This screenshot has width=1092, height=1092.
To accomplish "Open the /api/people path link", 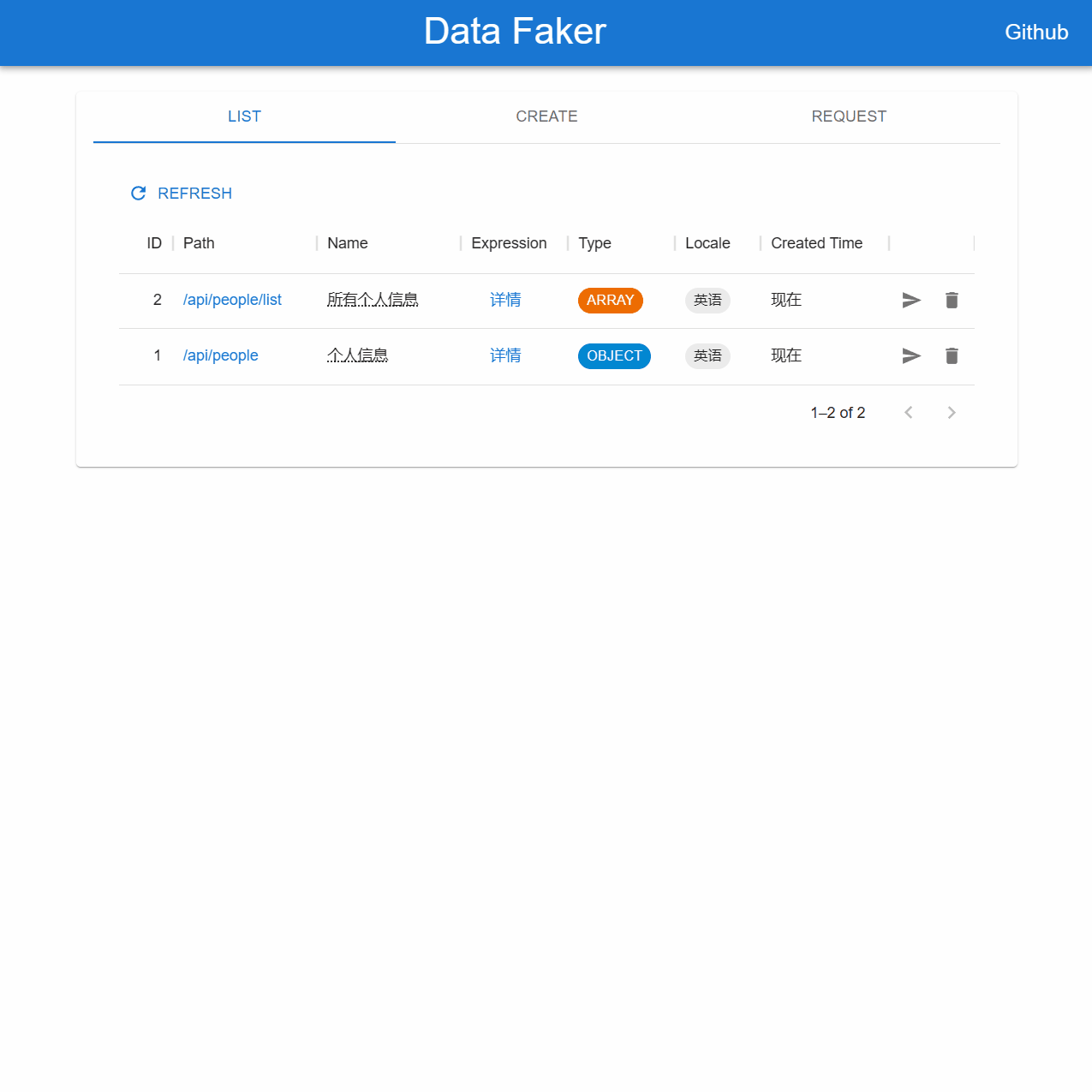I will tap(220, 355).
